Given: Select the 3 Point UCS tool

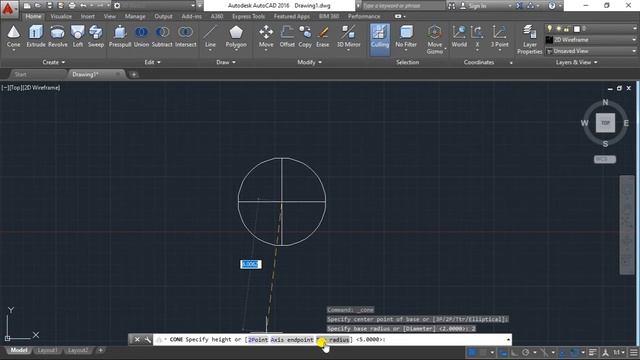Looking at the screenshot, I should (x=500, y=37).
